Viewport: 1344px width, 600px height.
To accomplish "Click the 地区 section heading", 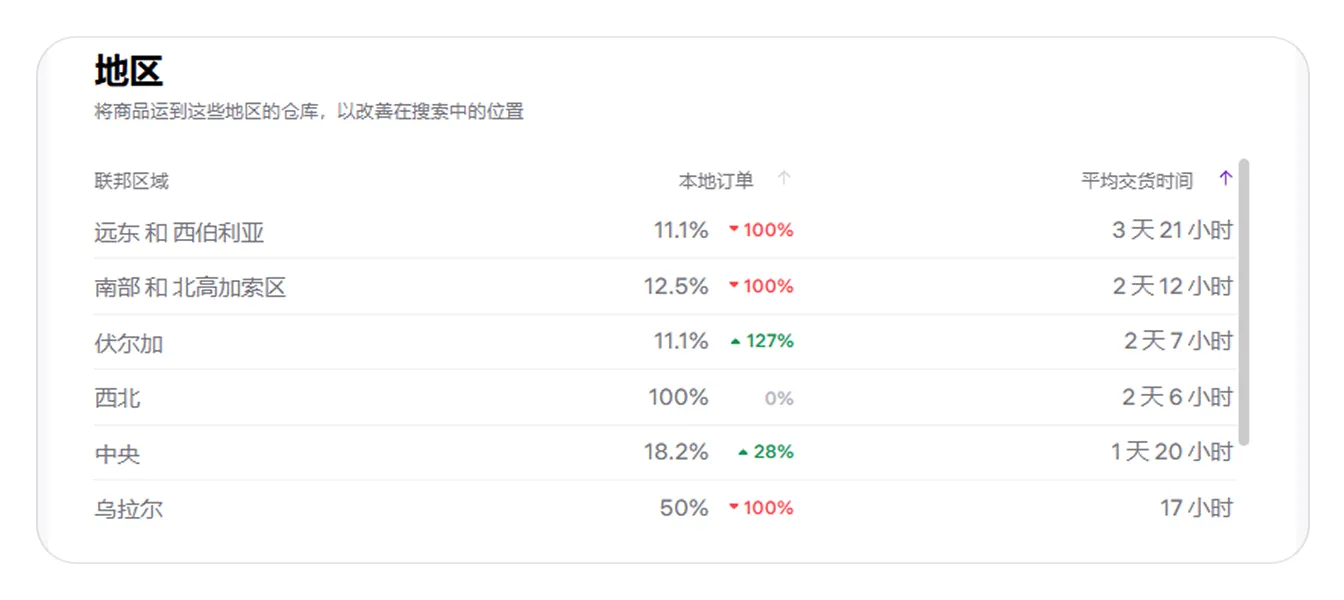I will coord(129,72).
